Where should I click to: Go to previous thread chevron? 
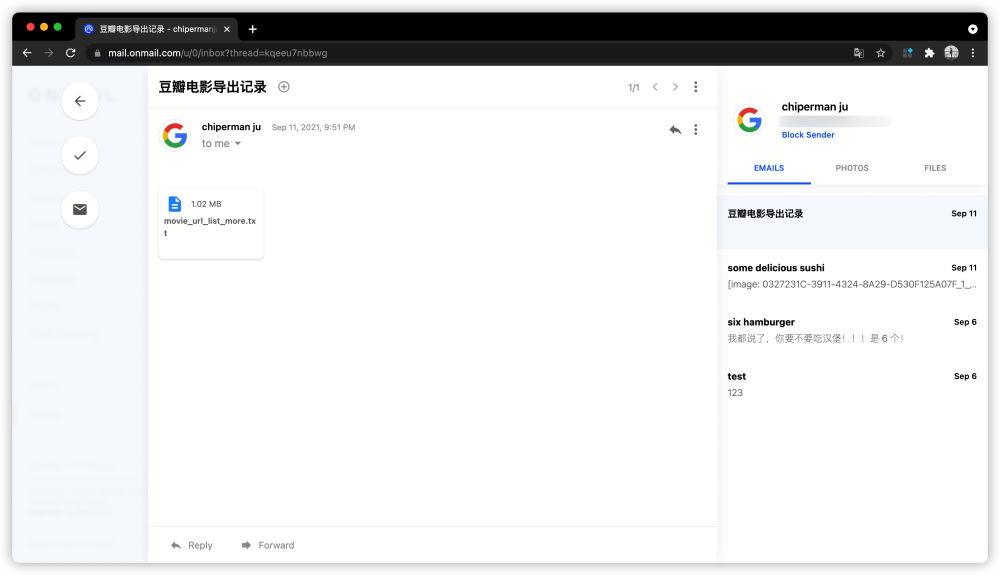click(x=655, y=87)
